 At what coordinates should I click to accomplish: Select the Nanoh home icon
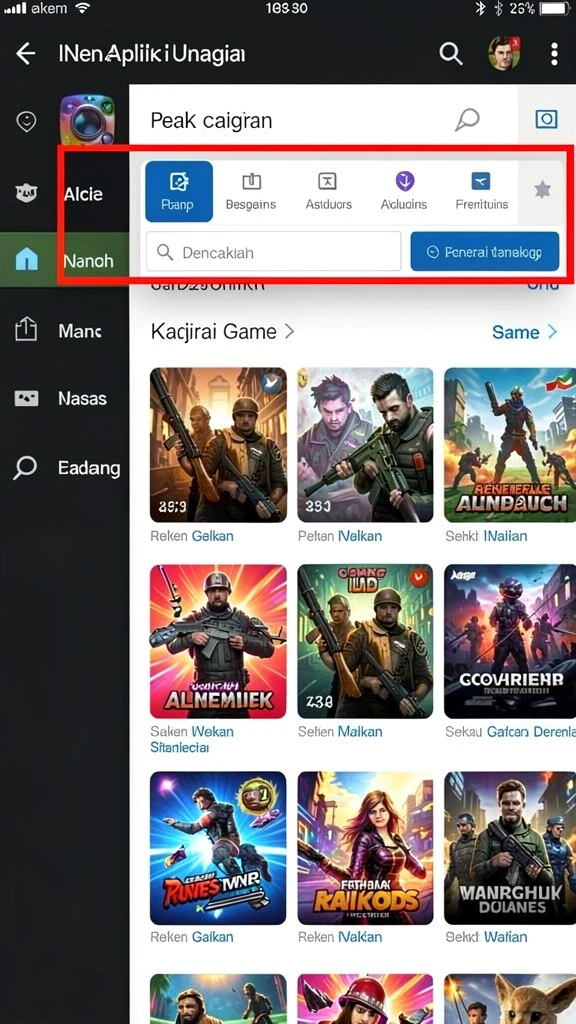[x=26, y=260]
